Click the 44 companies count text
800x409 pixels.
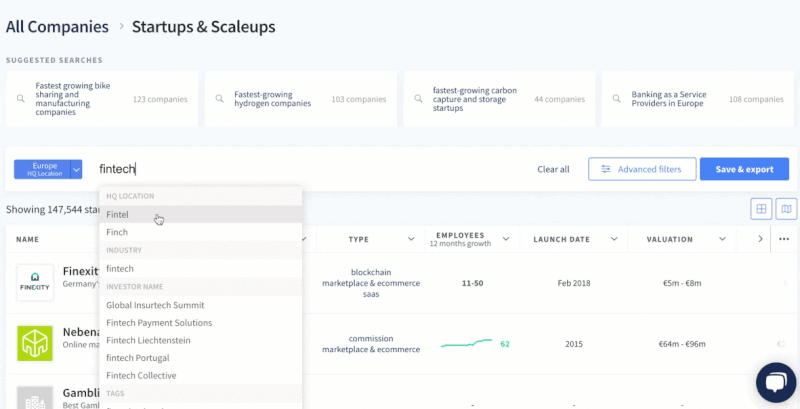click(x=560, y=99)
